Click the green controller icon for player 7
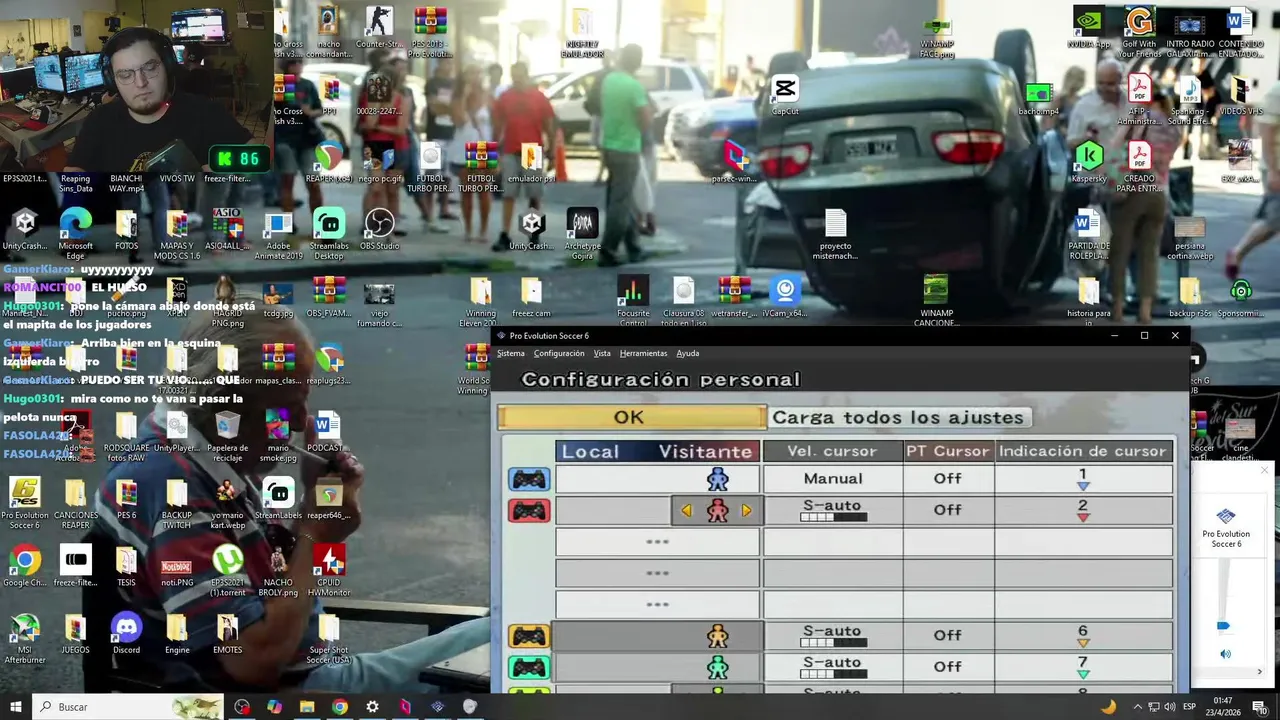The height and width of the screenshot is (720, 1280). (529, 667)
